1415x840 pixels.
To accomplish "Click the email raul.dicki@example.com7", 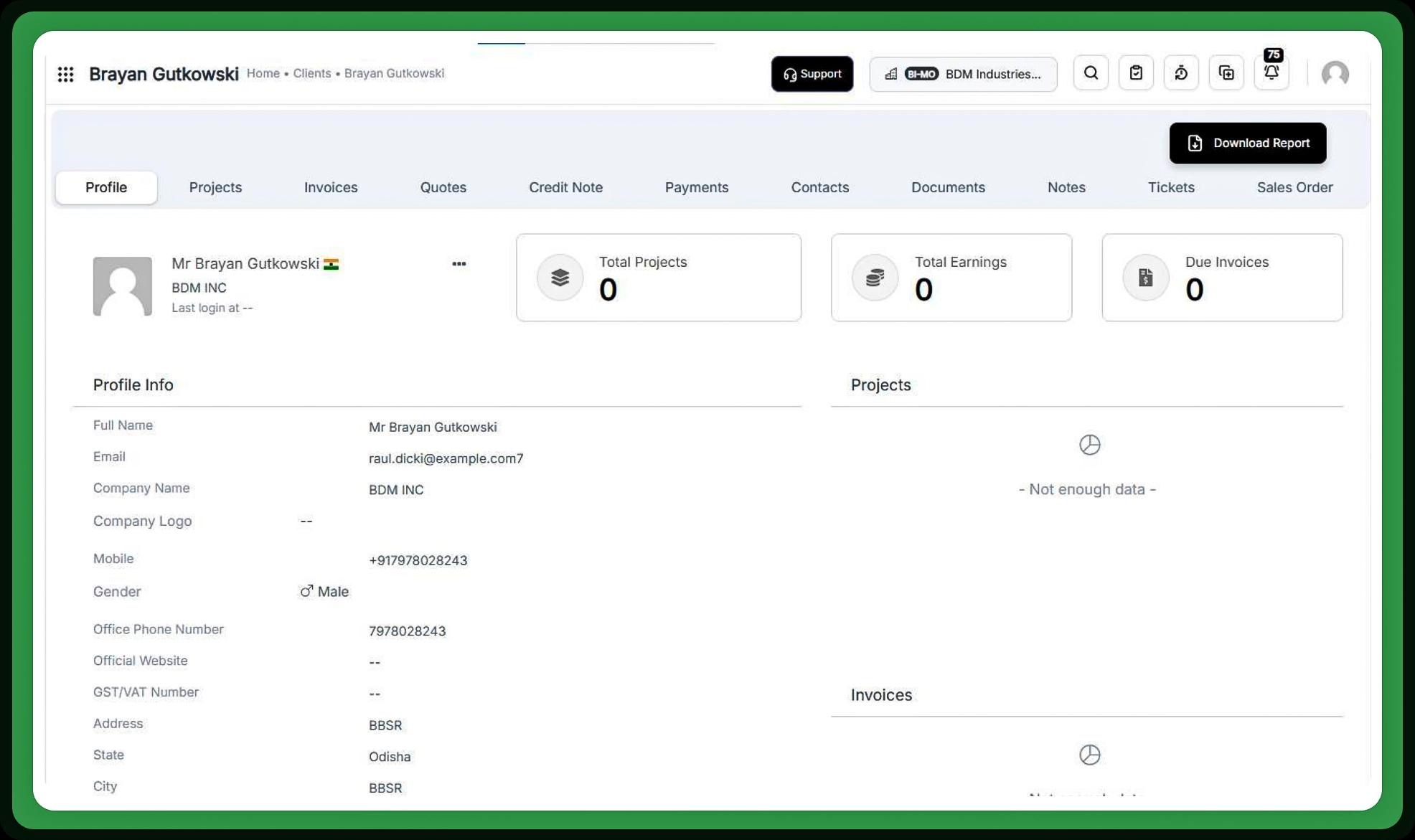I will tap(446, 458).
